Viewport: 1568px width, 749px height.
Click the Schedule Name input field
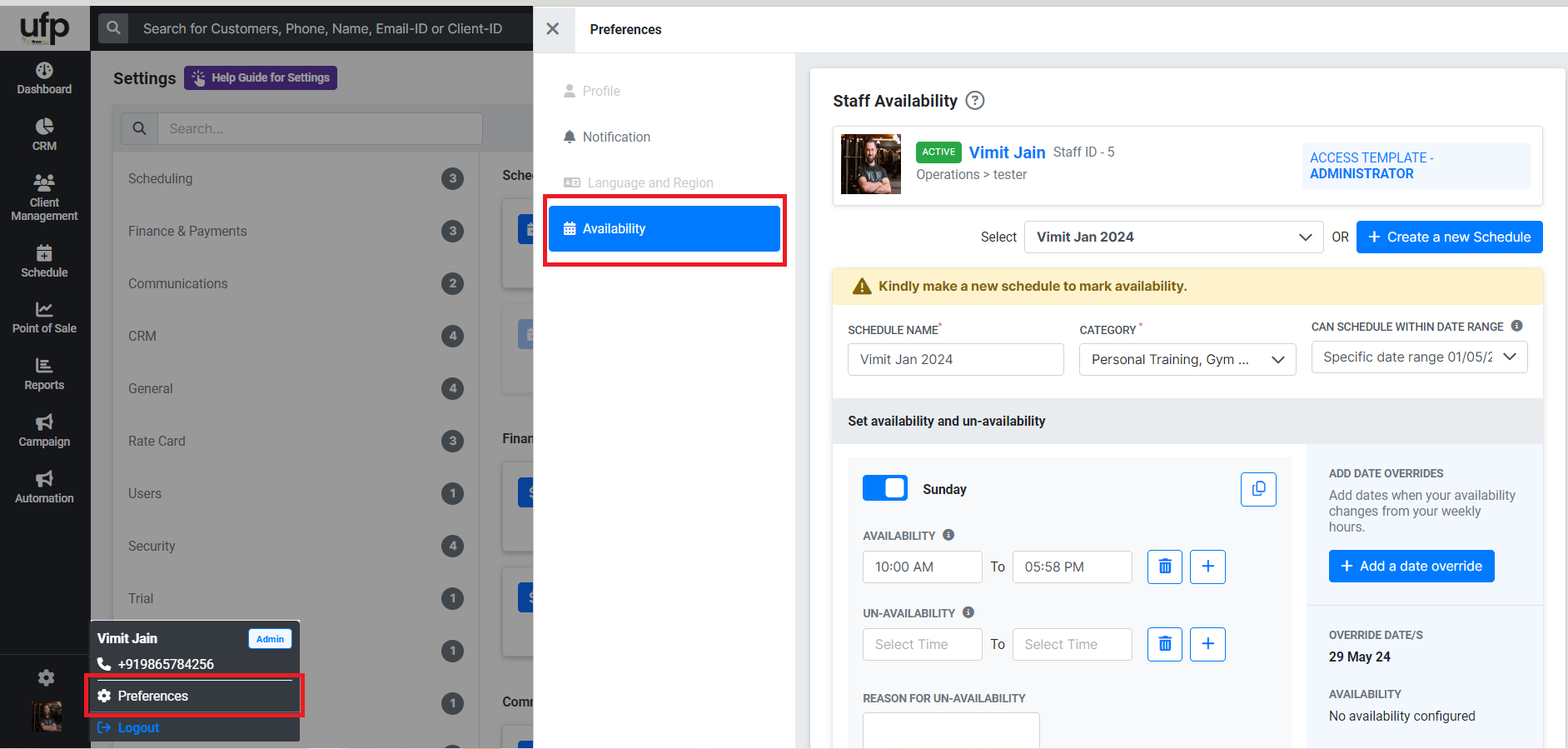[954, 360]
